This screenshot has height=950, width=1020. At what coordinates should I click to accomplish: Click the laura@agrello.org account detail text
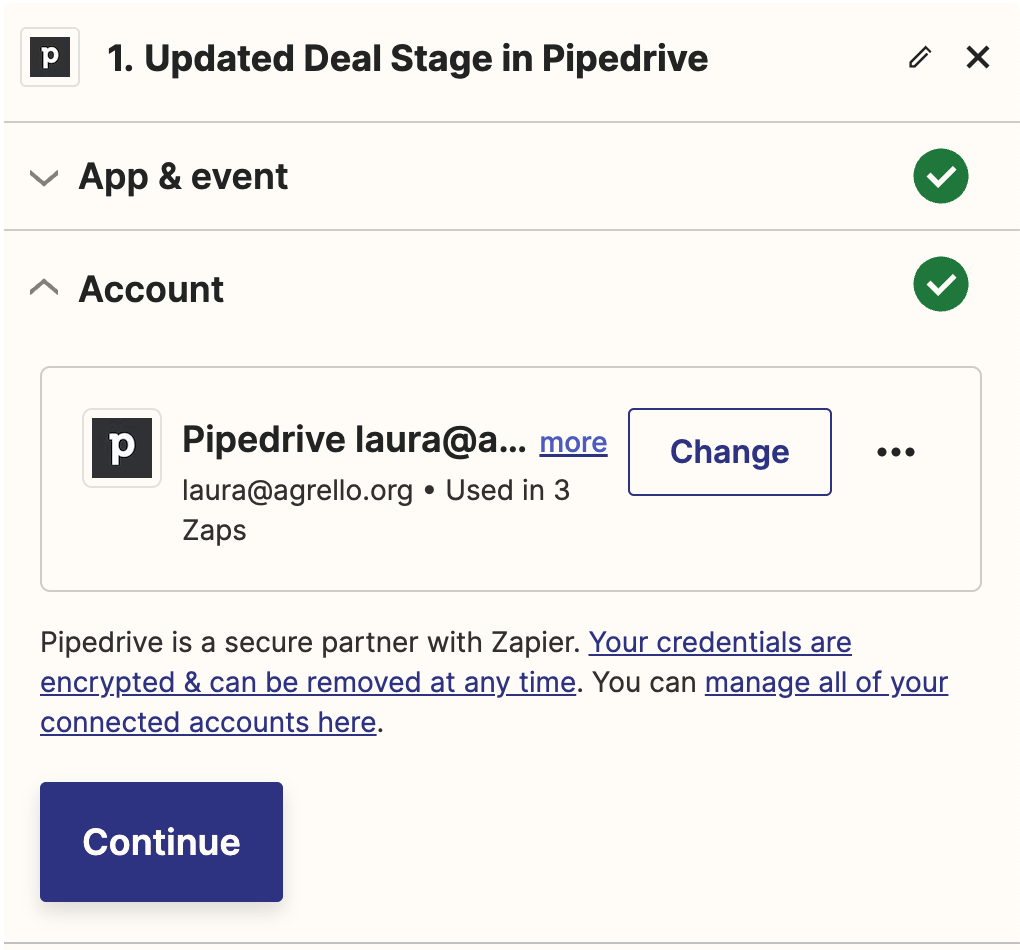(297, 491)
